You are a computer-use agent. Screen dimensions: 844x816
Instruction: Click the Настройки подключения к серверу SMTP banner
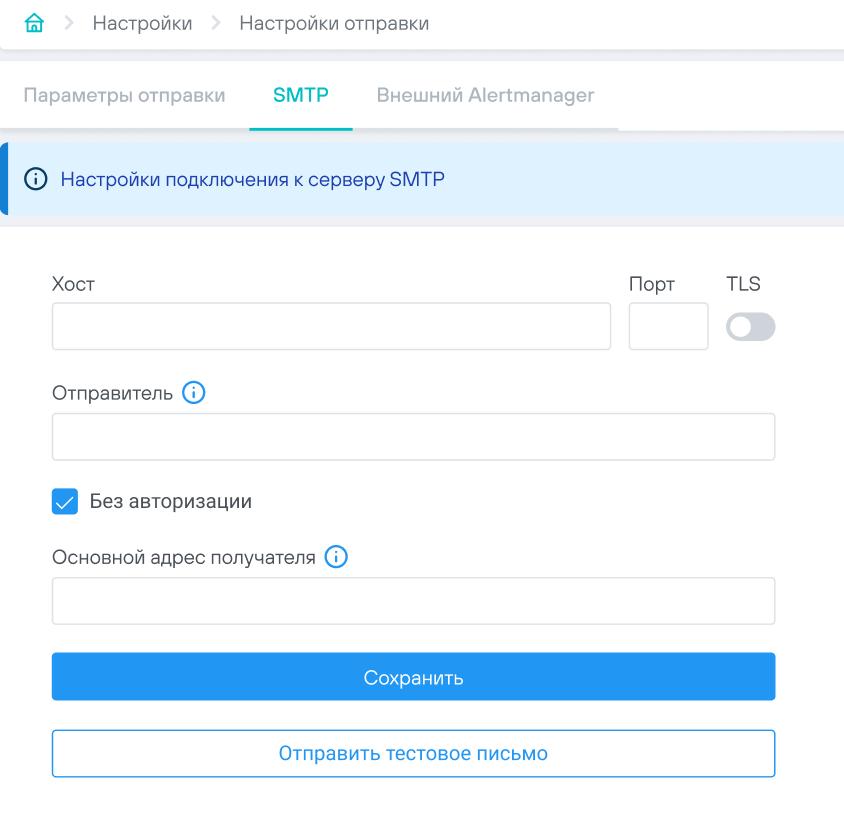pos(252,180)
